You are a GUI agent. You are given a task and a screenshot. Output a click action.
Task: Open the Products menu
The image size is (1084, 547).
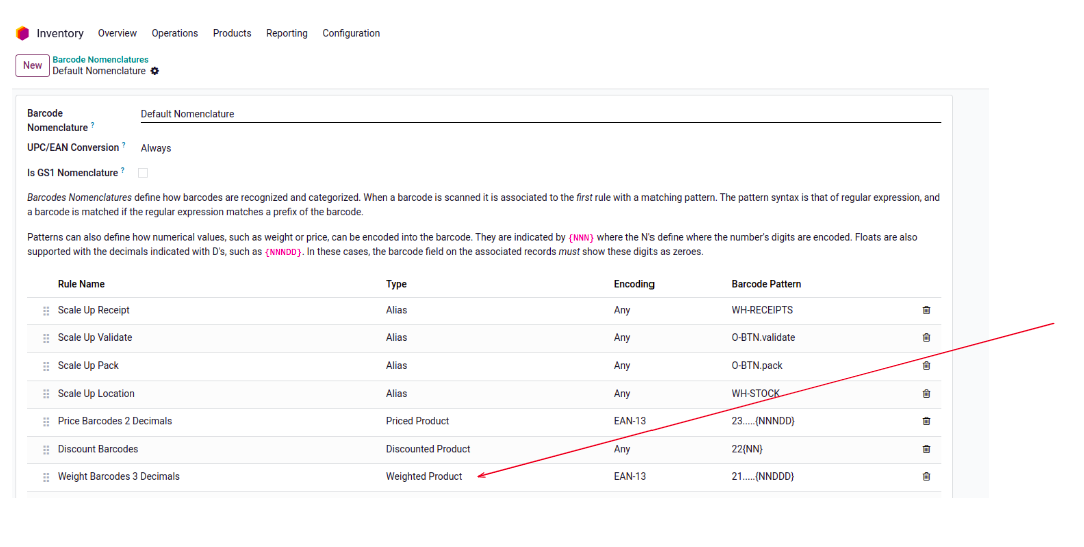[x=232, y=33]
